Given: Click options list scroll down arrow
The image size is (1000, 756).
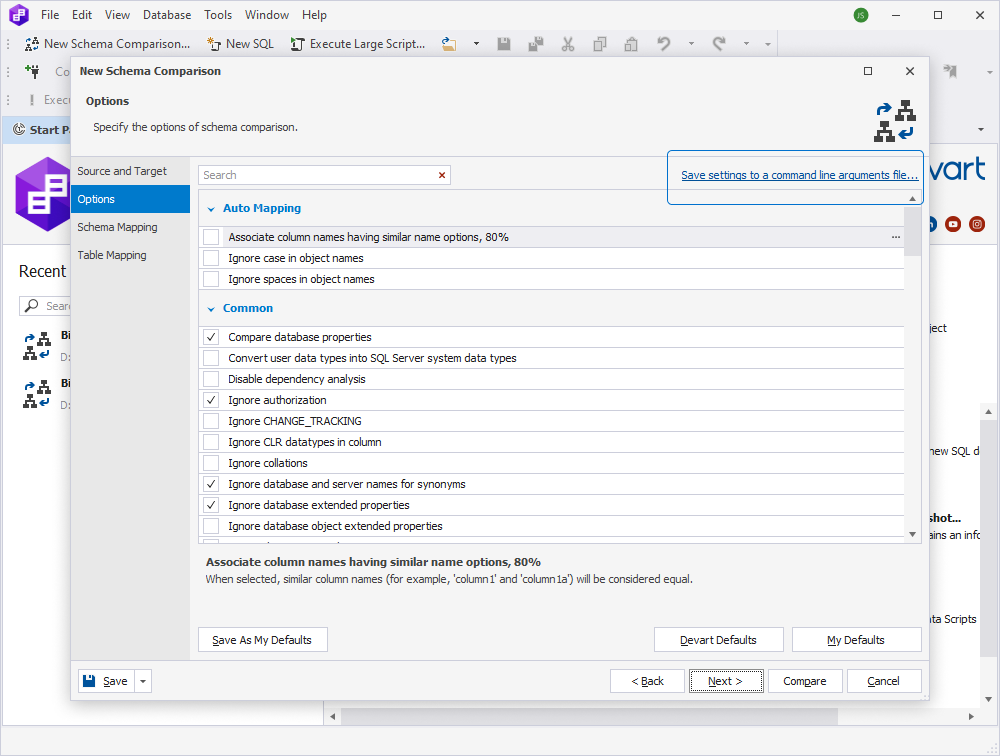Looking at the screenshot, I should pyautogui.click(x=913, y=535).
